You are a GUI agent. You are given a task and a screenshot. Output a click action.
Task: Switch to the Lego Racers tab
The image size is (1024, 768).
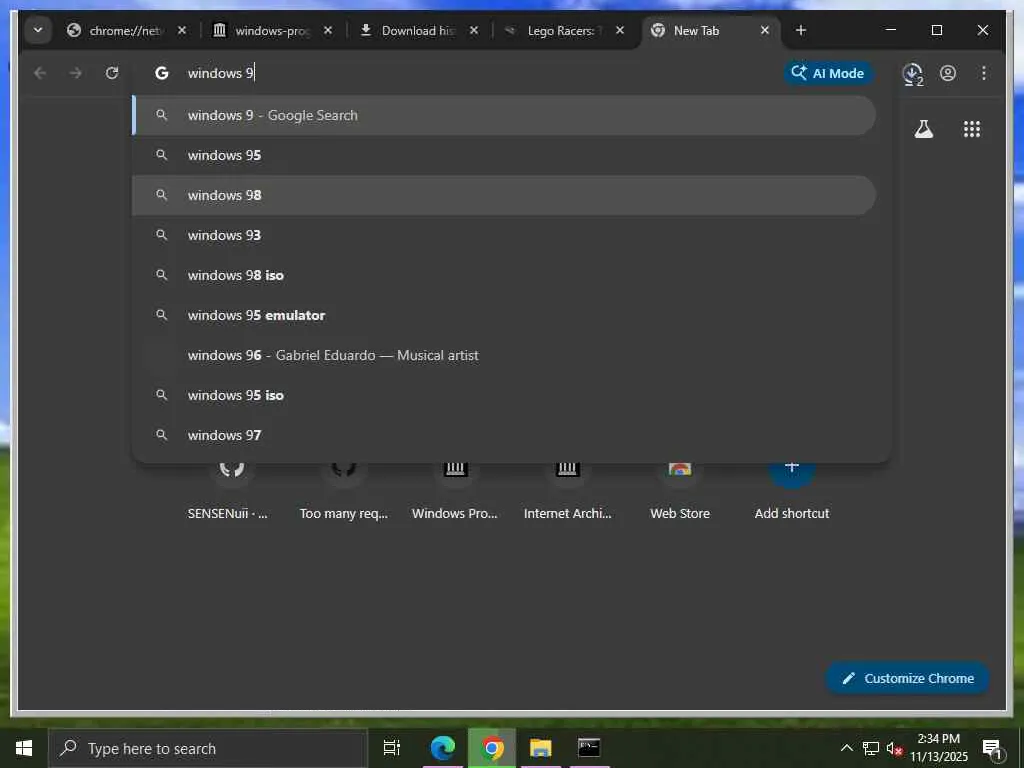coord(566,30)
